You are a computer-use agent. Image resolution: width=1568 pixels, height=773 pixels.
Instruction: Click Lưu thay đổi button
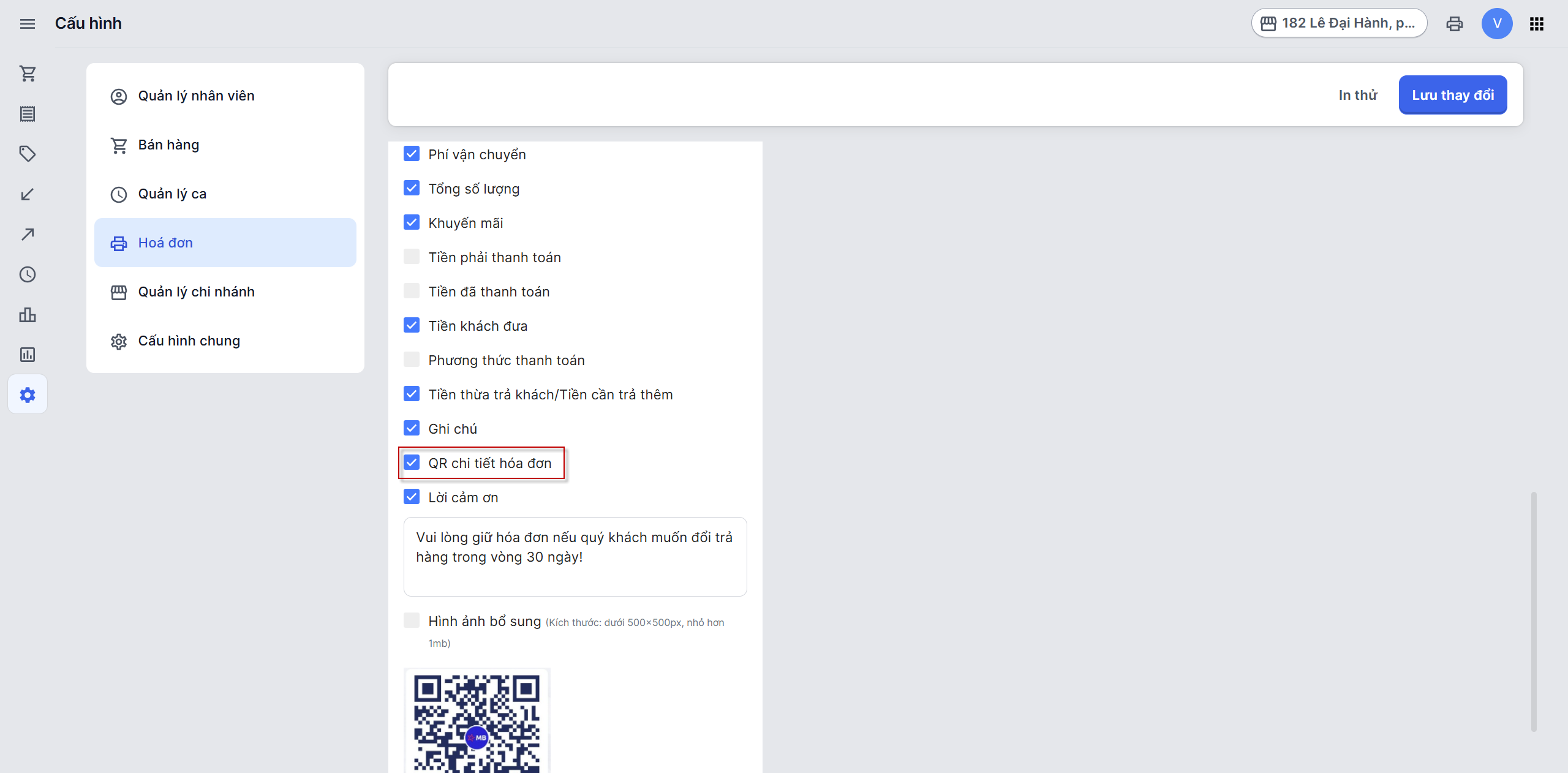pyautogui.click(x=1452, y=95)
